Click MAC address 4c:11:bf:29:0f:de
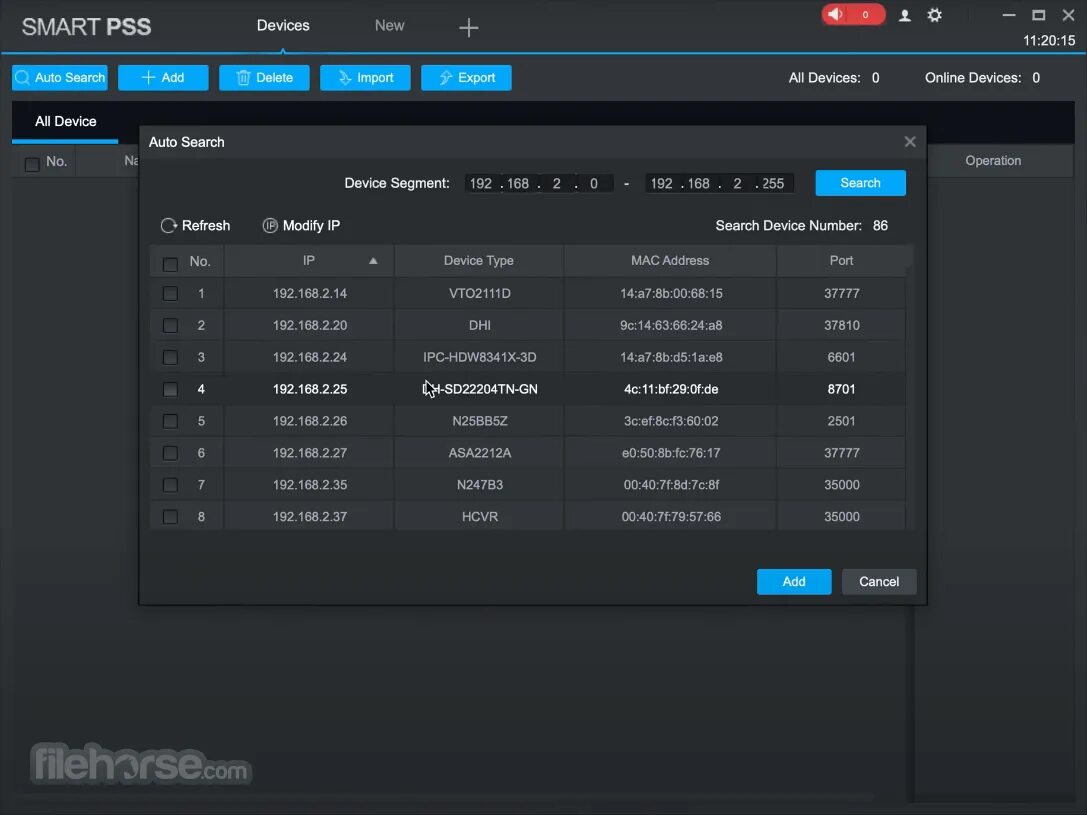The image size is (1087, 815). (x=671, y=389)
